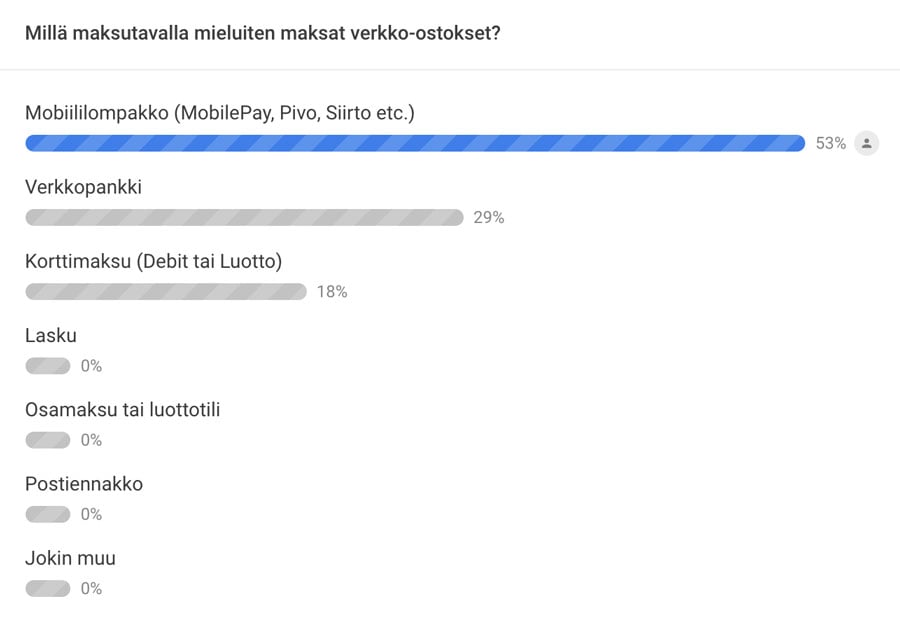This screenshot has width=900, height=619.
Task: Select the Mobiililompakko poll option label
Action: tap(220, 113)
